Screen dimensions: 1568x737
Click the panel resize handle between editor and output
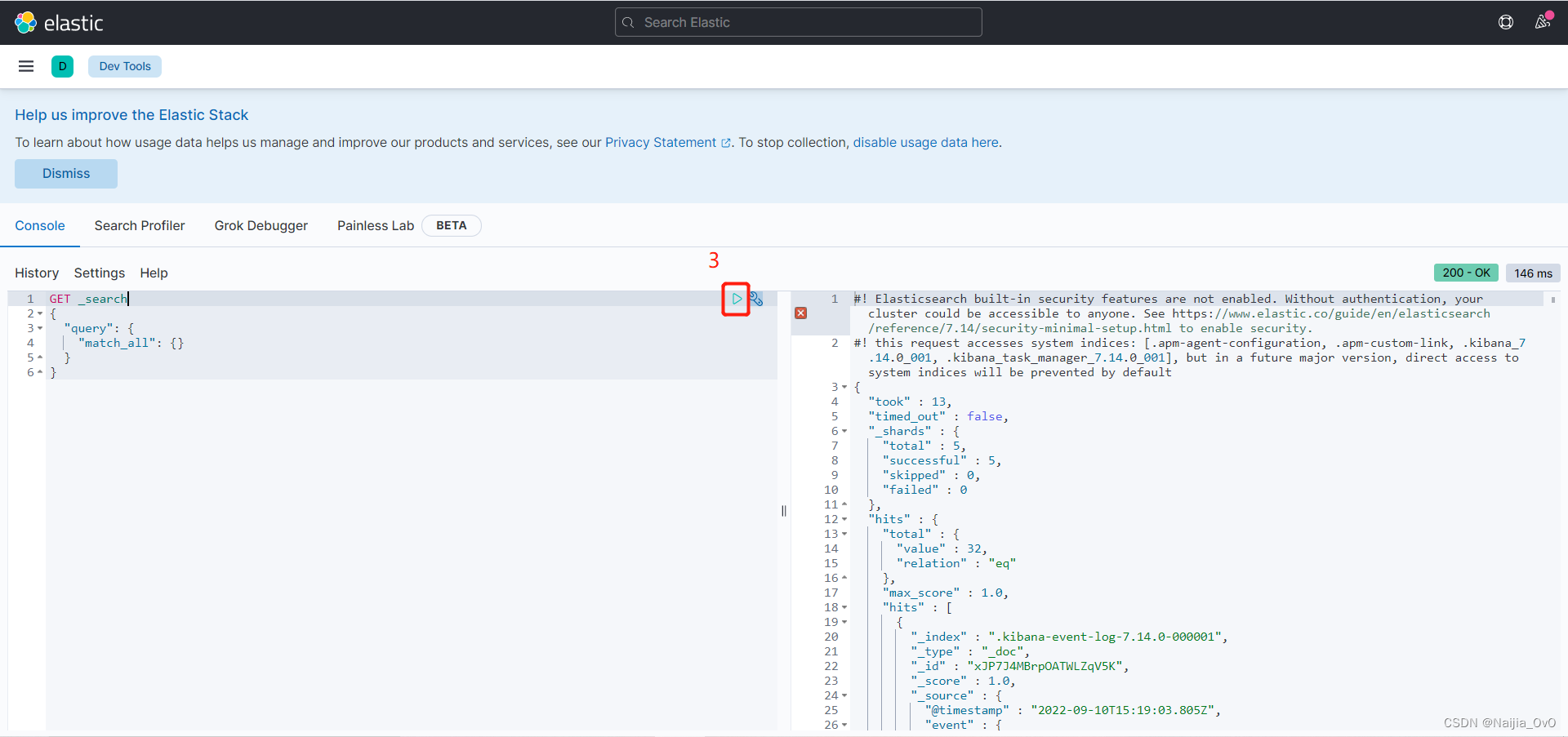click(x=784, y=511)
